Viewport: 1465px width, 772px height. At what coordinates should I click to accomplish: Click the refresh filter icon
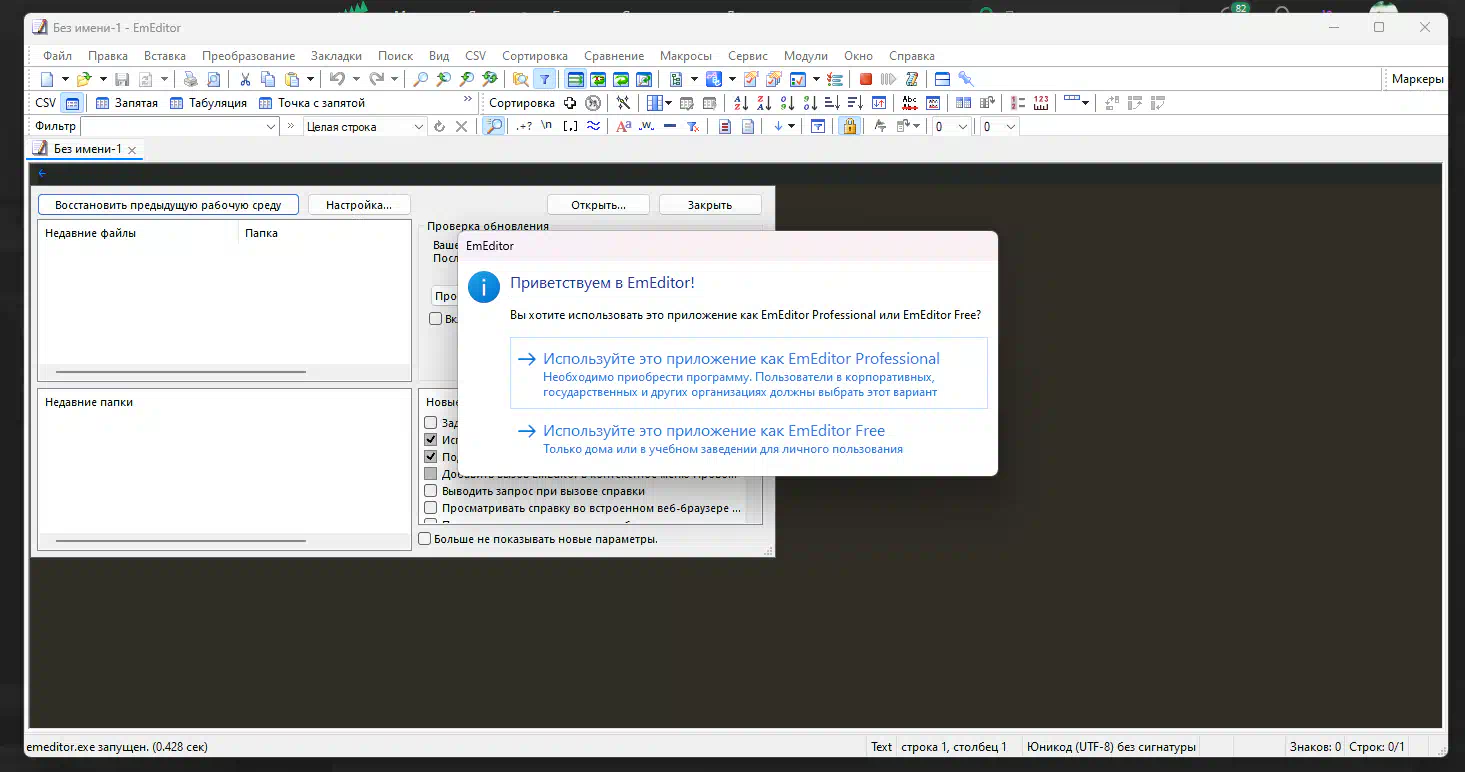439,127
